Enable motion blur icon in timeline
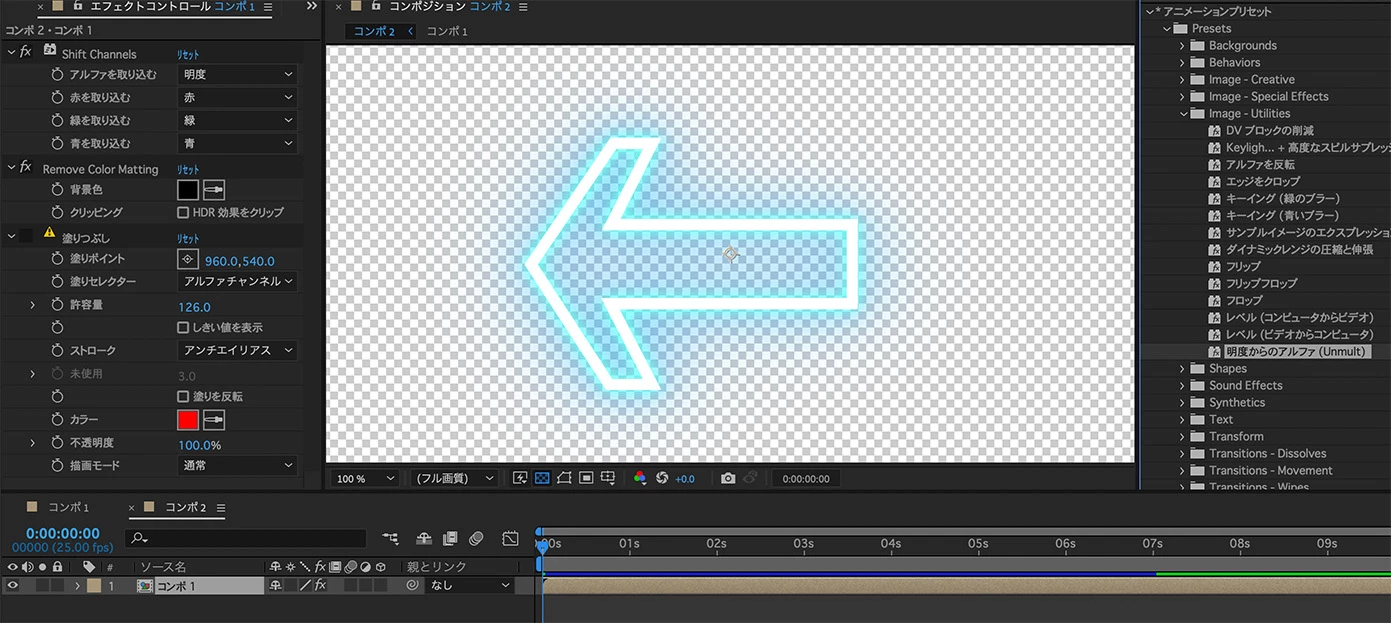The width and height of the screenshot is (1391, 623). [476, 538]
